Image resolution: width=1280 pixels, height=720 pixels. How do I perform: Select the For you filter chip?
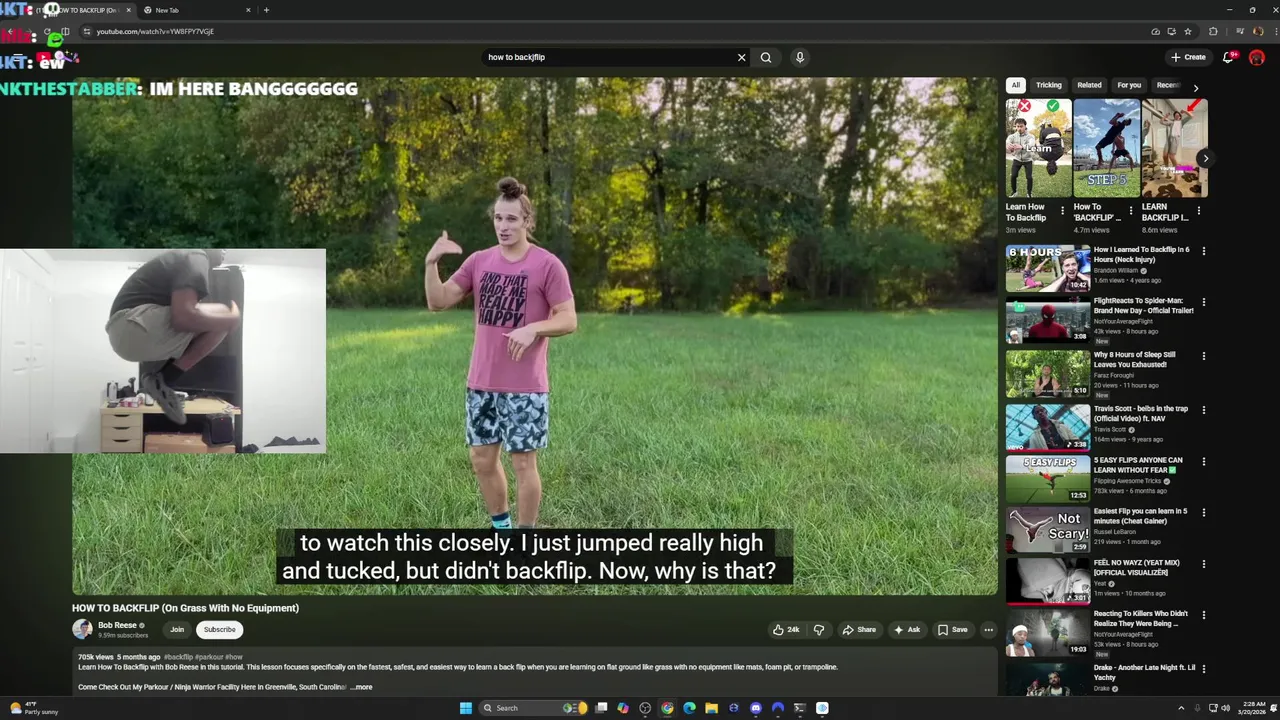tap(1129, 85)
